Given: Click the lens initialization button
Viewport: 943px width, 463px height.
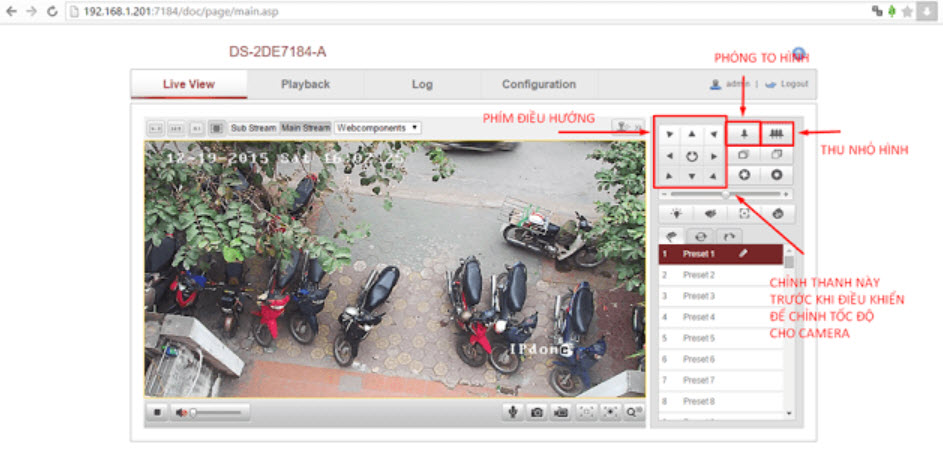Looking at the screenshot, I should (778, 213).
